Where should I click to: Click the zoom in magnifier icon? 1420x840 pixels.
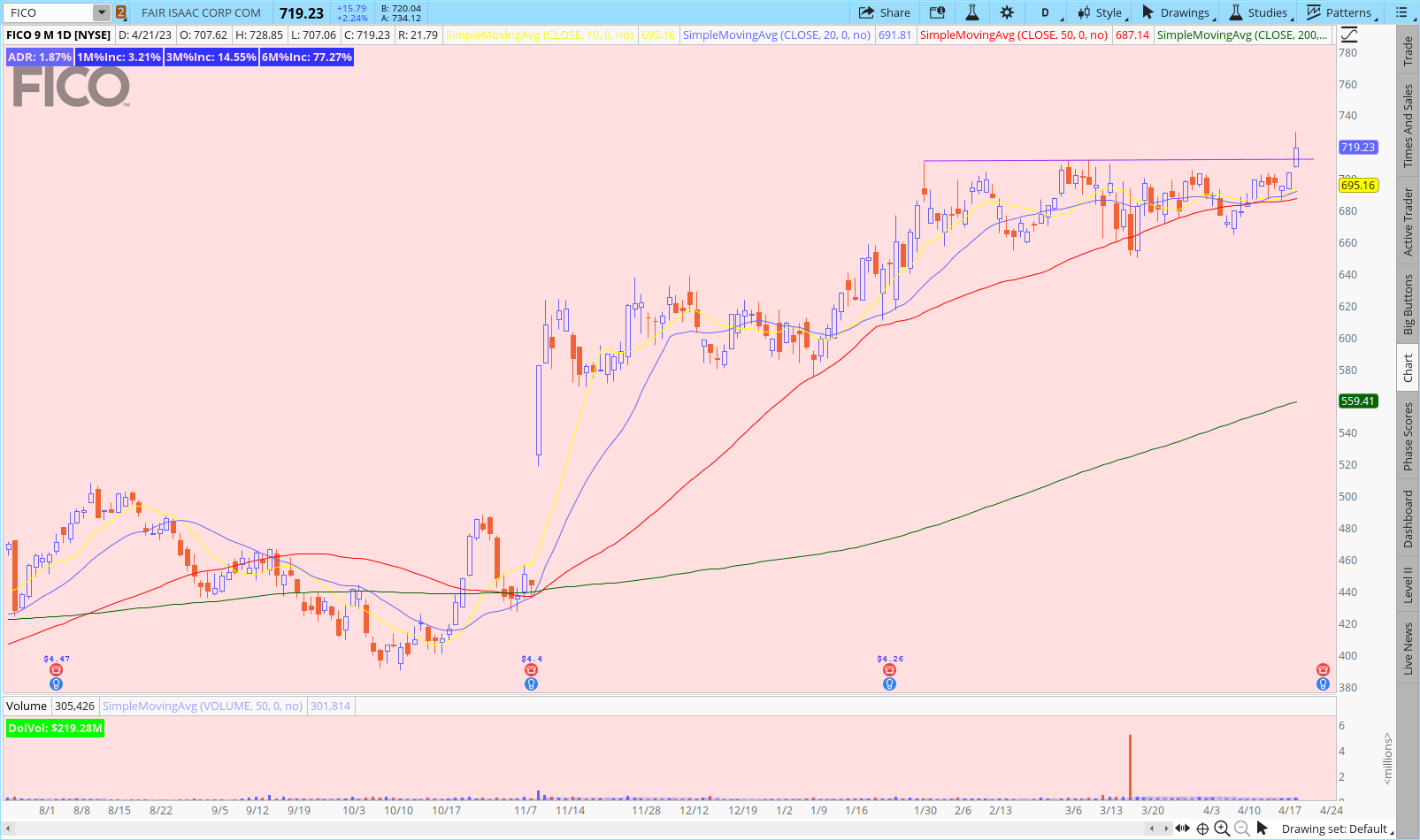coord(1222,829)
